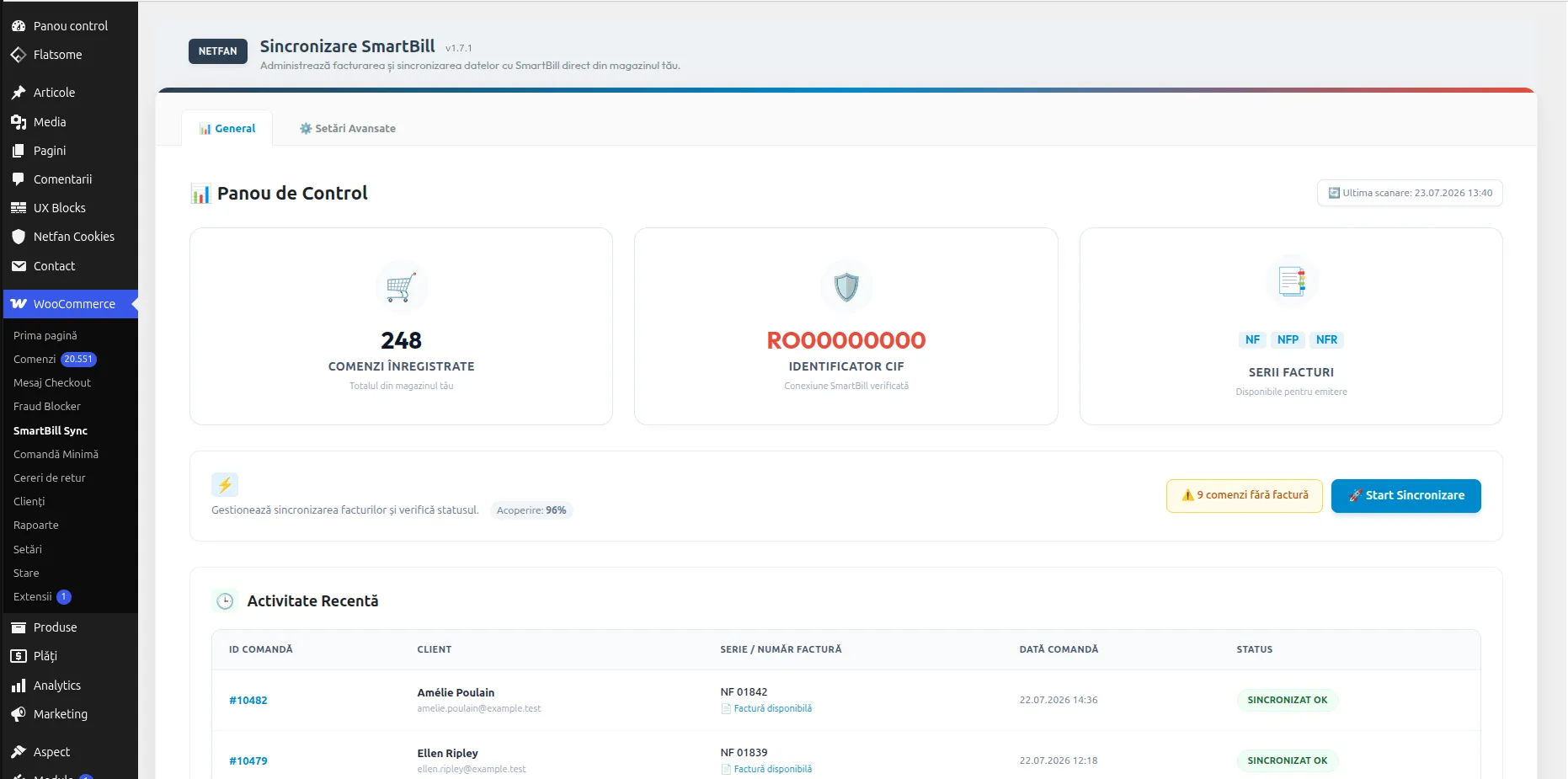Click the clock icon beside Activitate Recentă
Screen dimensions: 1568x779
[x=225, y=601]
